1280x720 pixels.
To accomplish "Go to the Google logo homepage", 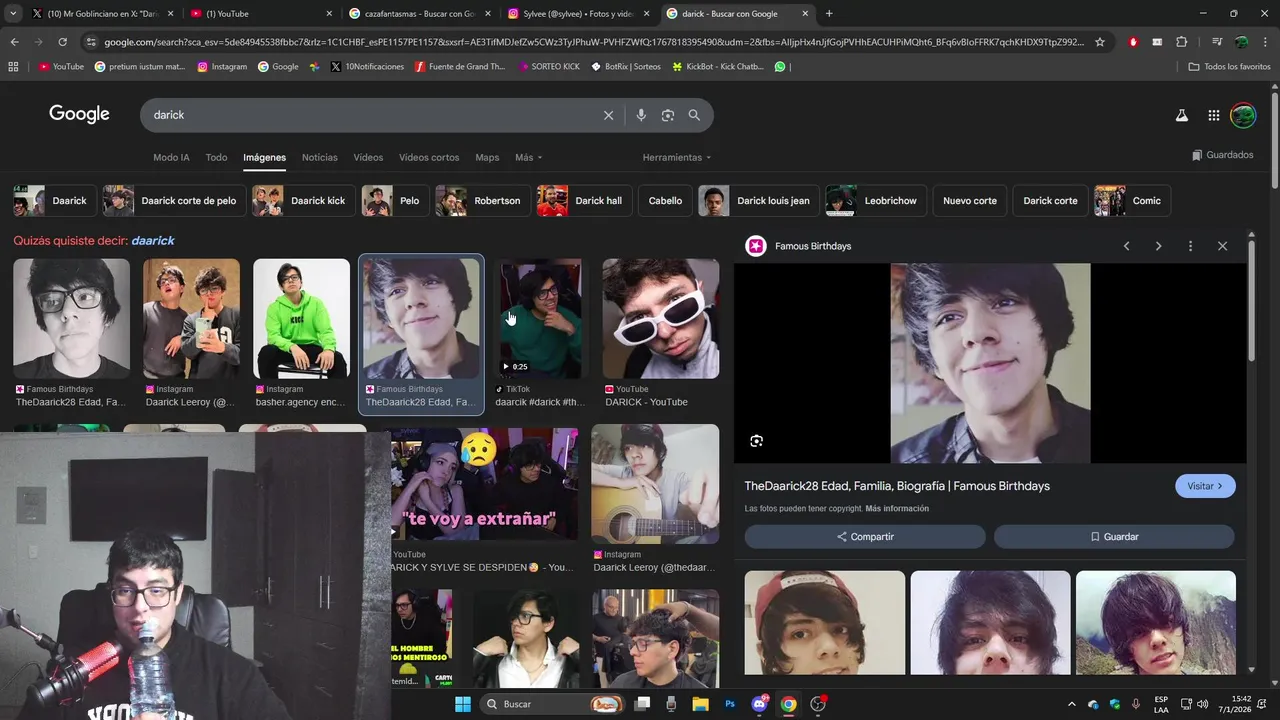I will coord(79,114).
